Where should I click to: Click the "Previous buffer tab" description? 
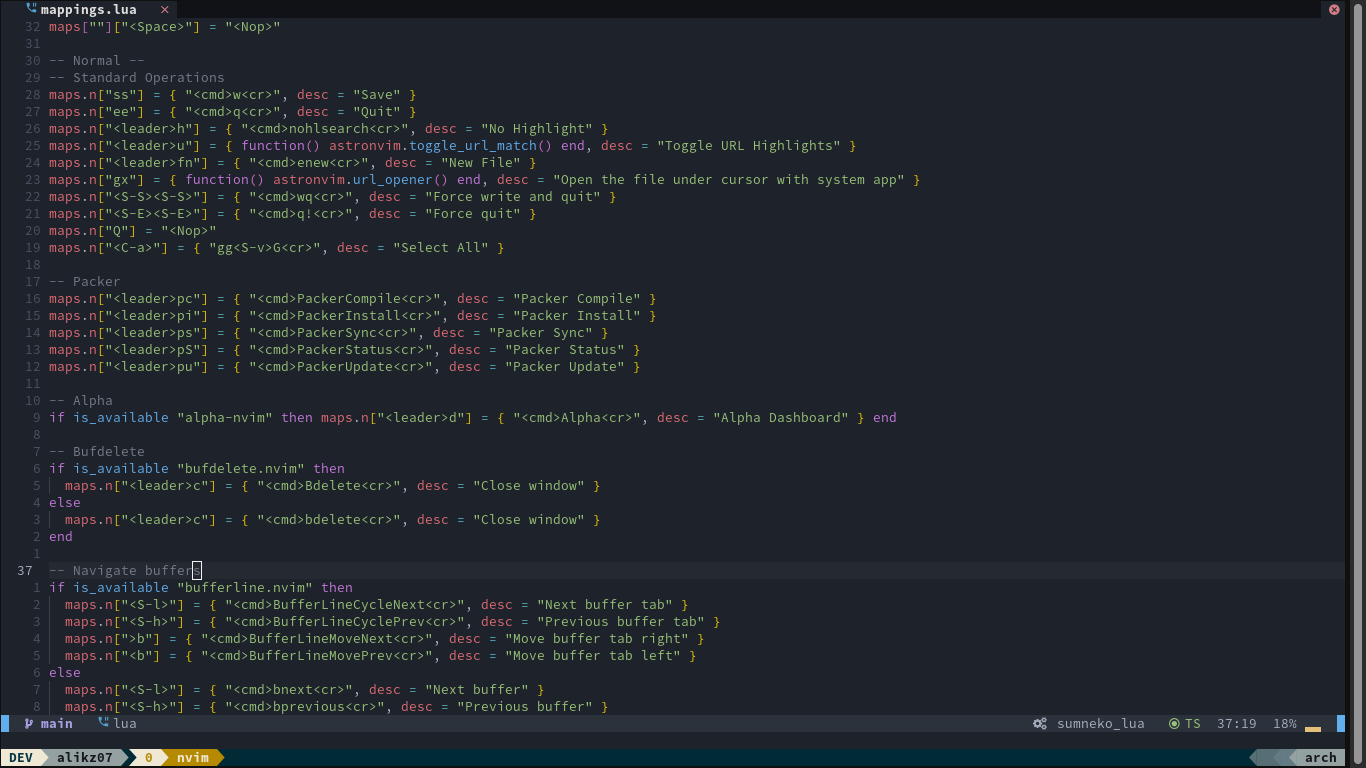pos(621,621)
